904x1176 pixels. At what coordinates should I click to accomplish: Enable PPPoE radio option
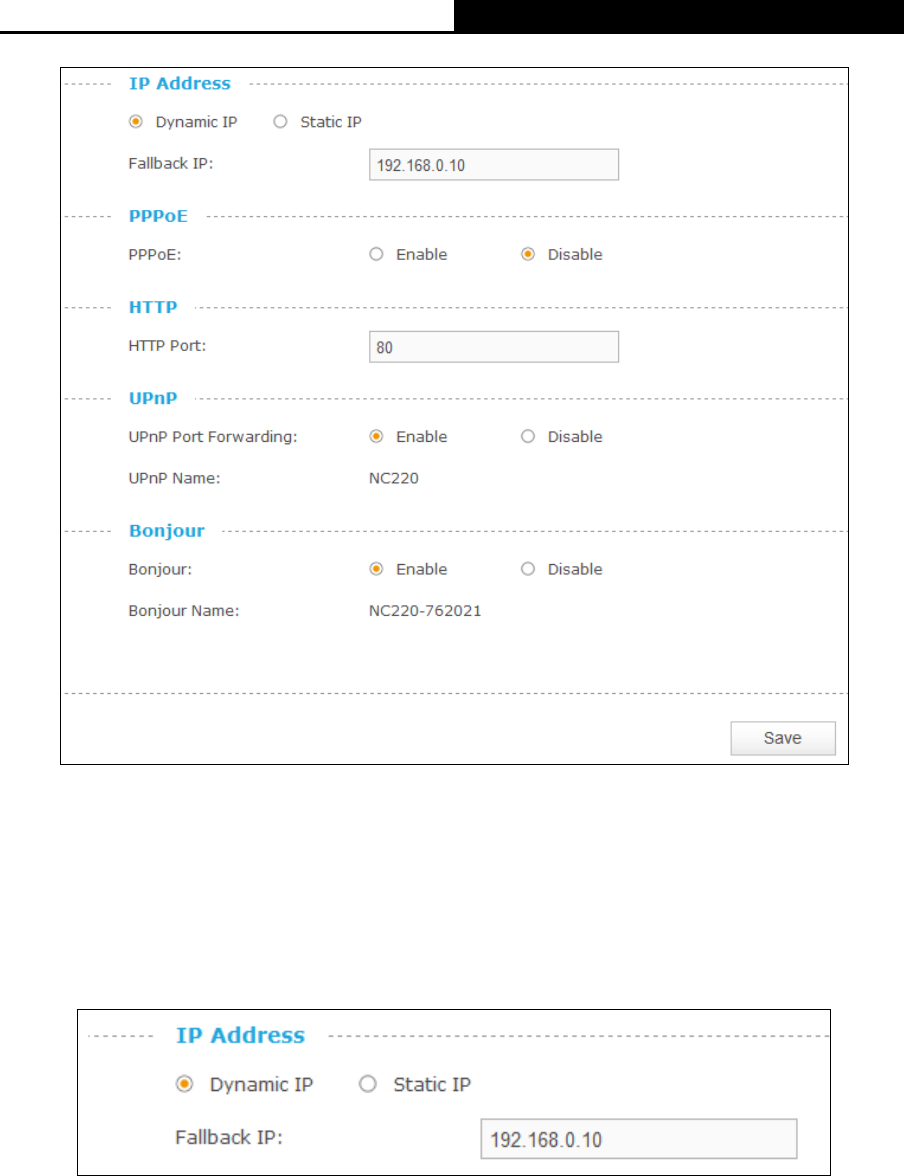pyautogui.click(x=377, y=254)
